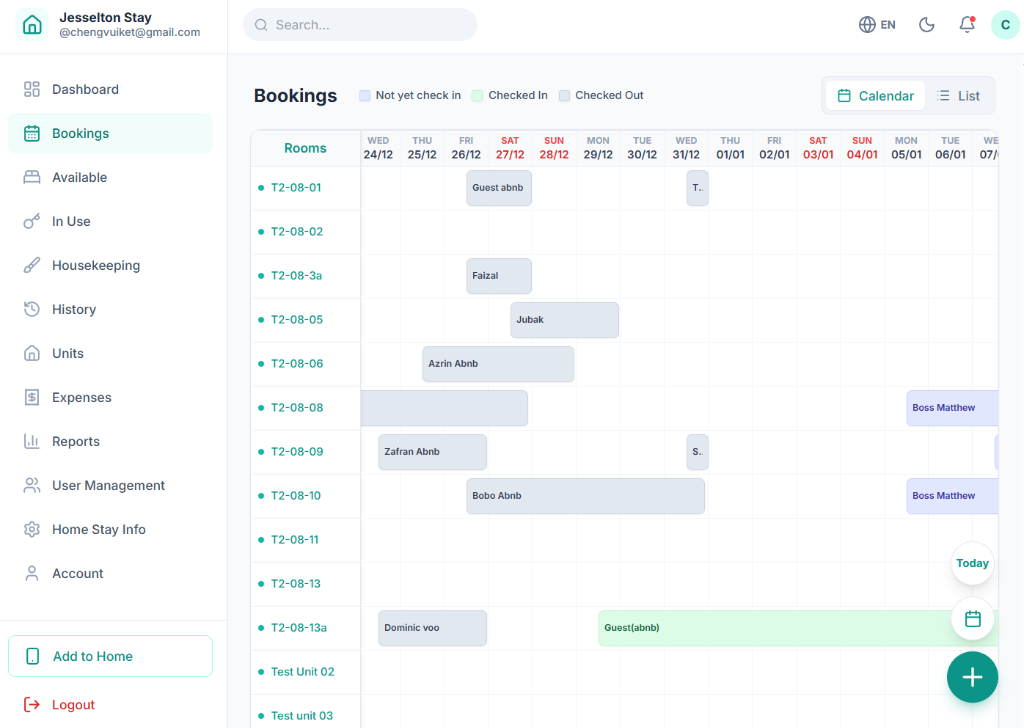The height and width of the screenshot is (728, 1024).
Task: Click the user avatar circle
Action: coord(1005,24)
